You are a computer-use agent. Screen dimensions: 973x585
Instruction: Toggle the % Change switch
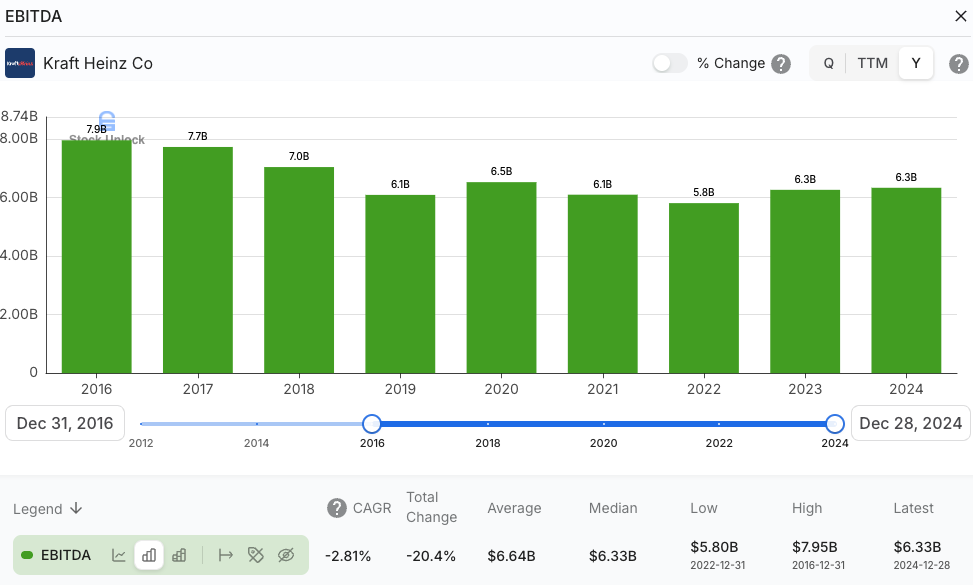[x=670, y=63]
